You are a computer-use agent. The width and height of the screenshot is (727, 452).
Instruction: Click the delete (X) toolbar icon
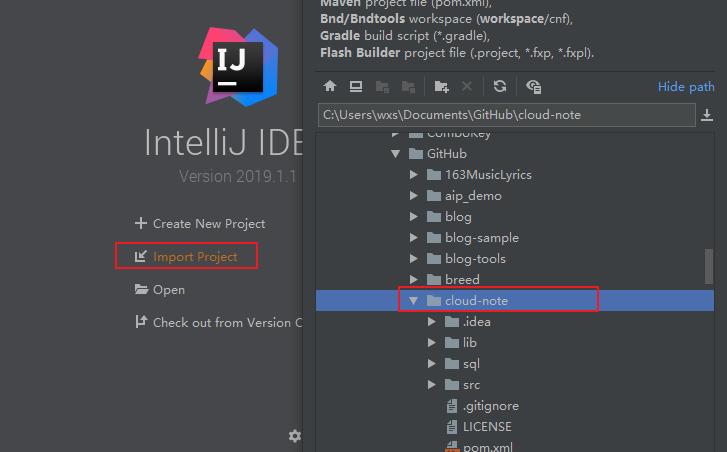coord(467,86)
